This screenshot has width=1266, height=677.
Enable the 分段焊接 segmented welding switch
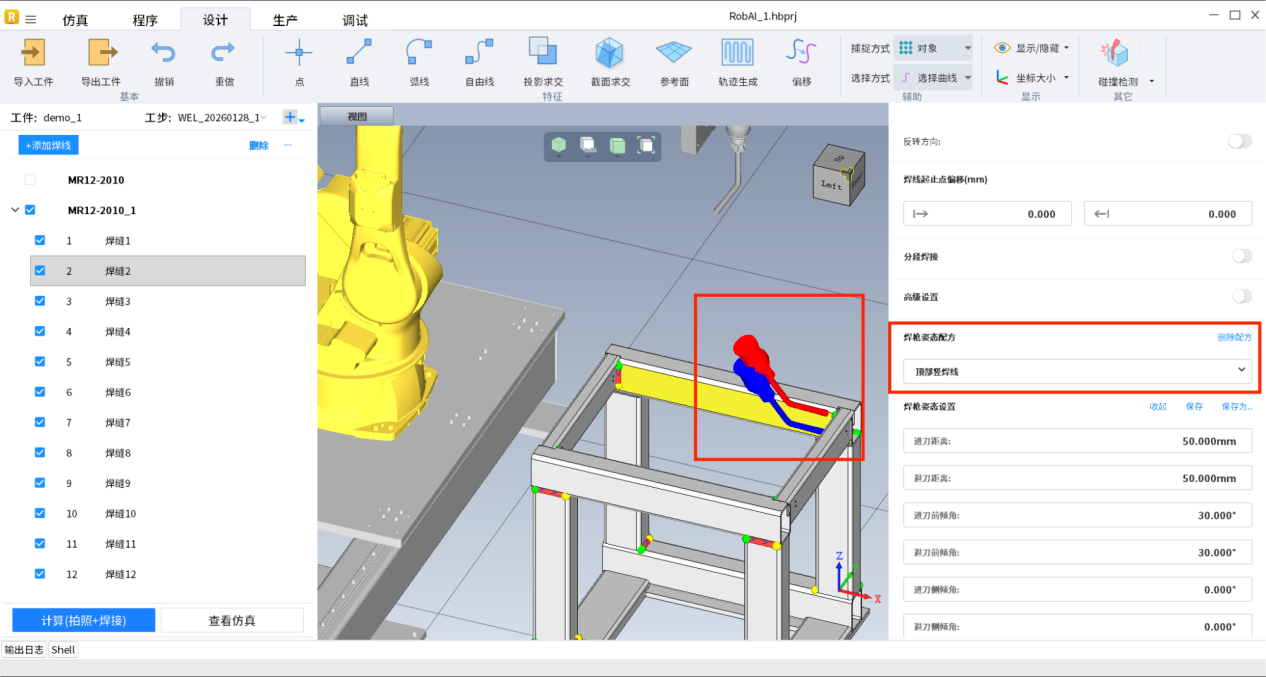tap(1240, 257)
